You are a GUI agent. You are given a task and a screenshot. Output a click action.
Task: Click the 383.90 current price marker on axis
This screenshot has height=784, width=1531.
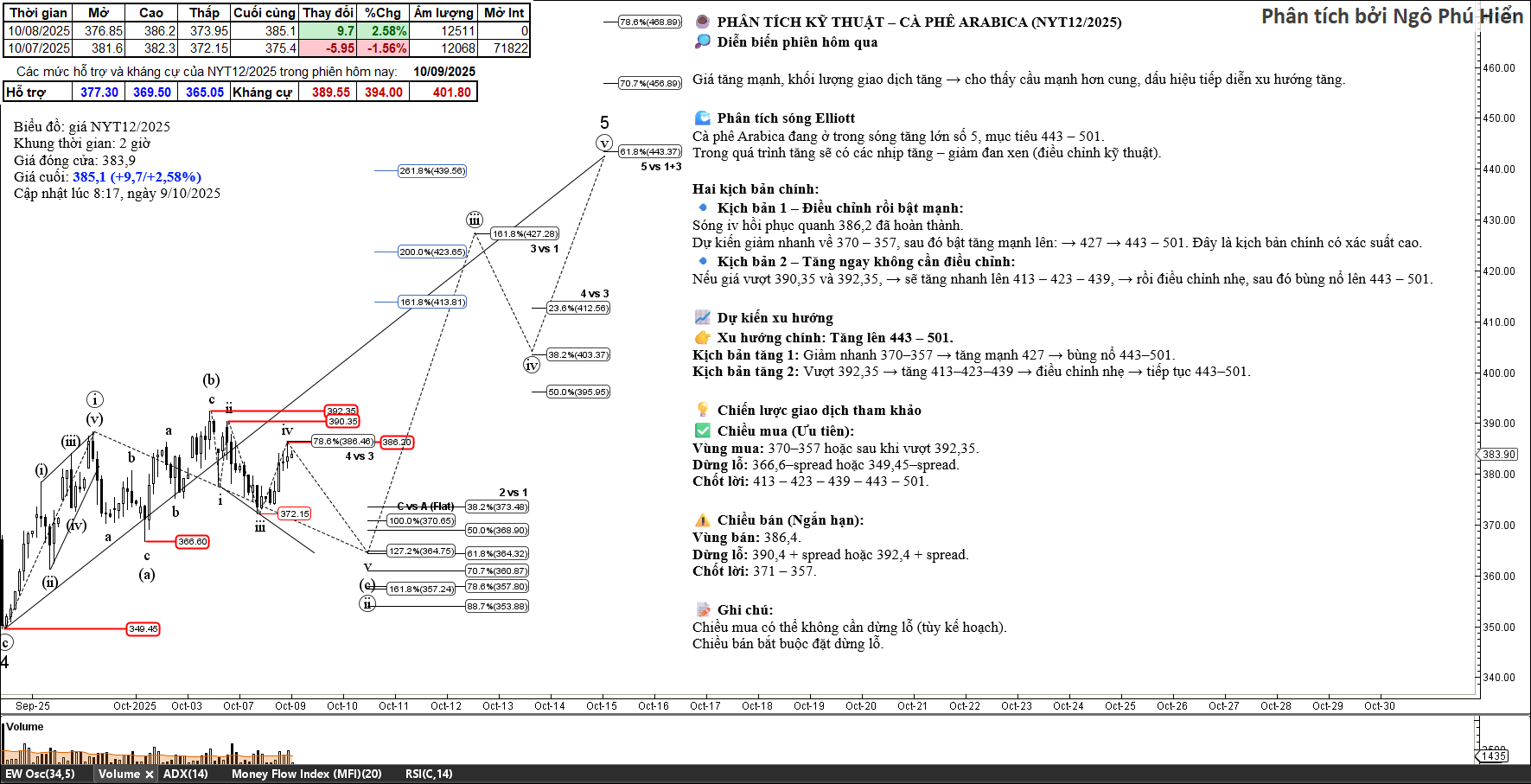(x=1498, y=455)
